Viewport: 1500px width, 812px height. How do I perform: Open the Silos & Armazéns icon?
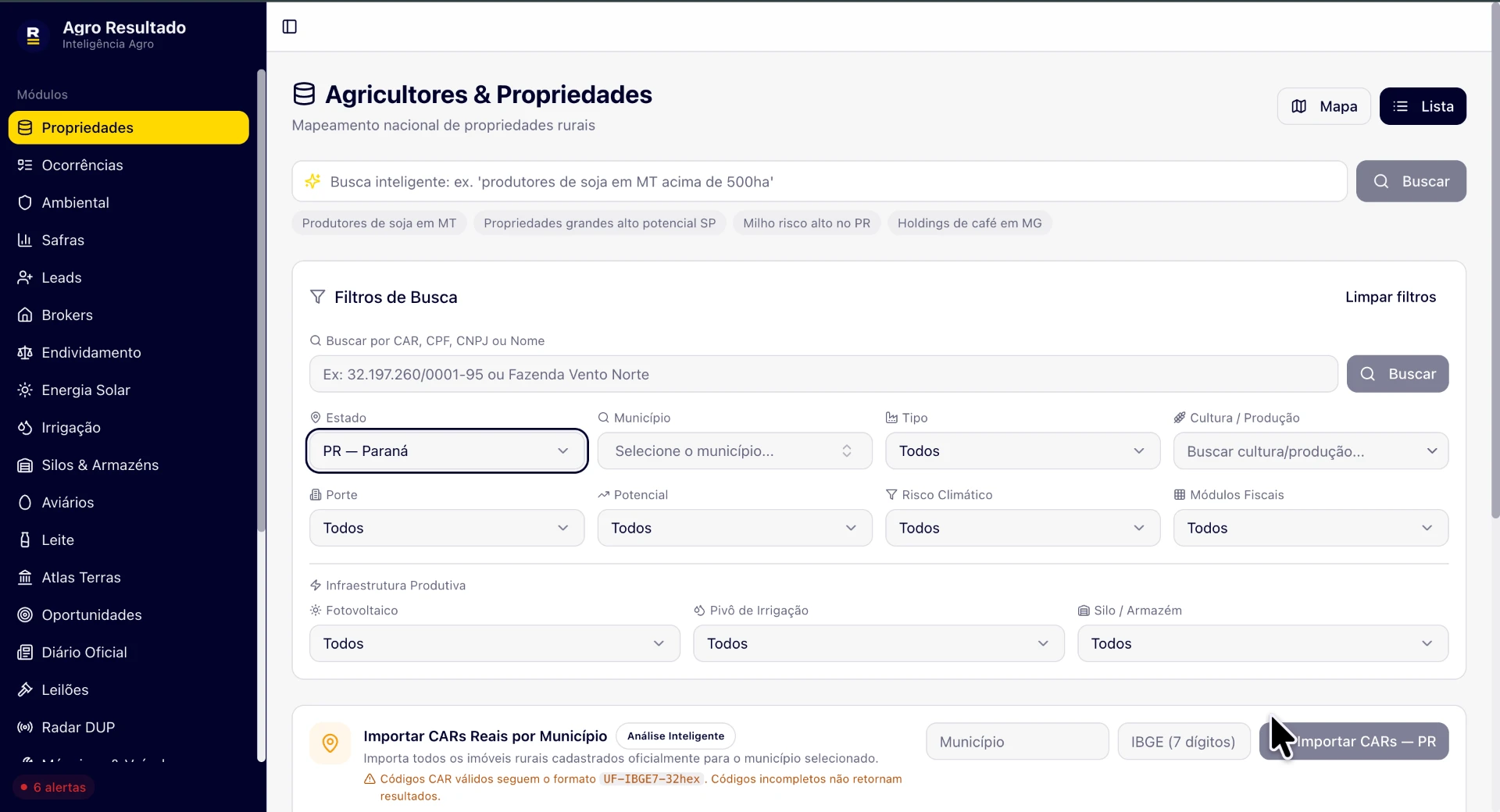25,465
